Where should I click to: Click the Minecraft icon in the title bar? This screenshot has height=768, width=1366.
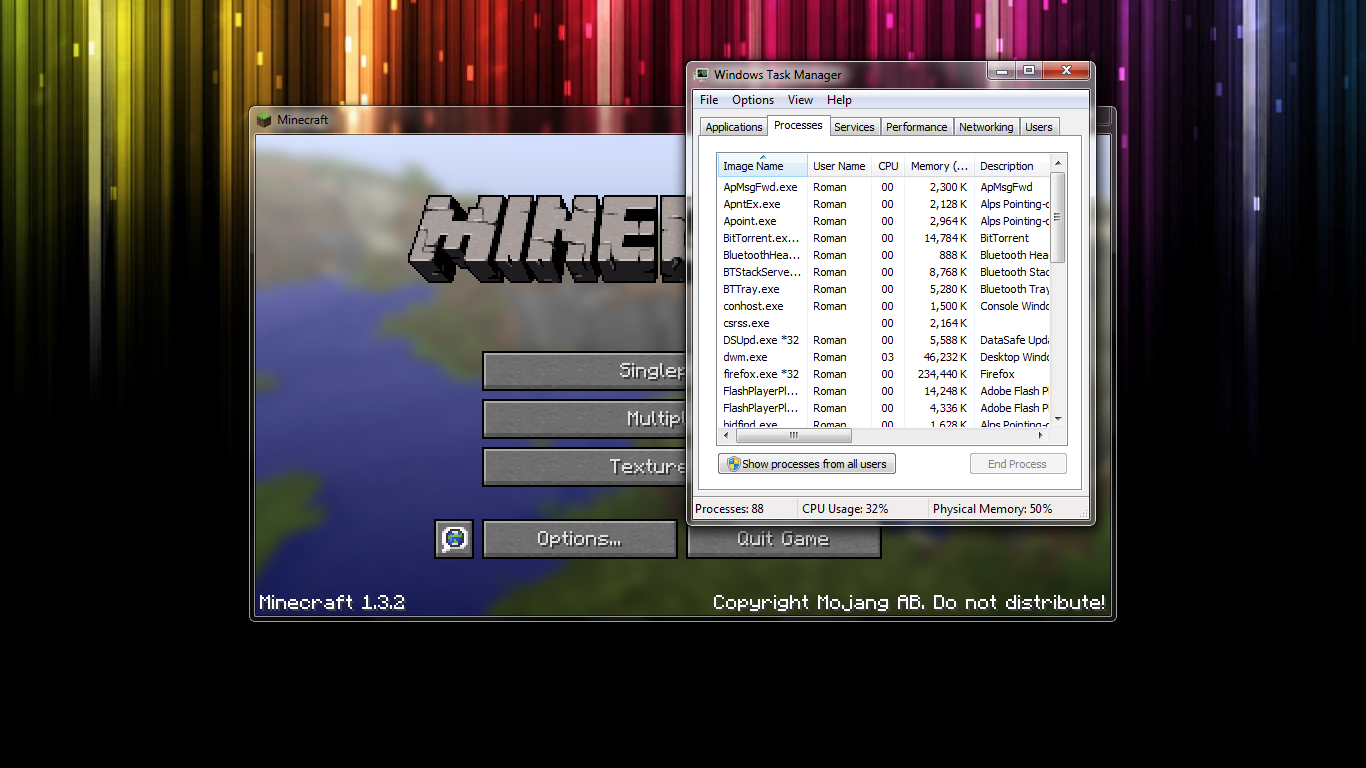(264, 120)
